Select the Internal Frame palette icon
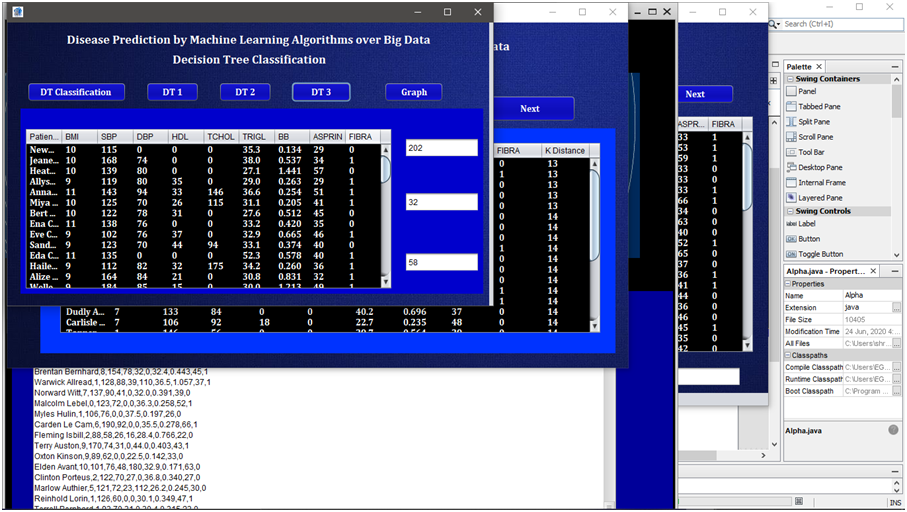 pyautogui.click(x=791, y=182)
